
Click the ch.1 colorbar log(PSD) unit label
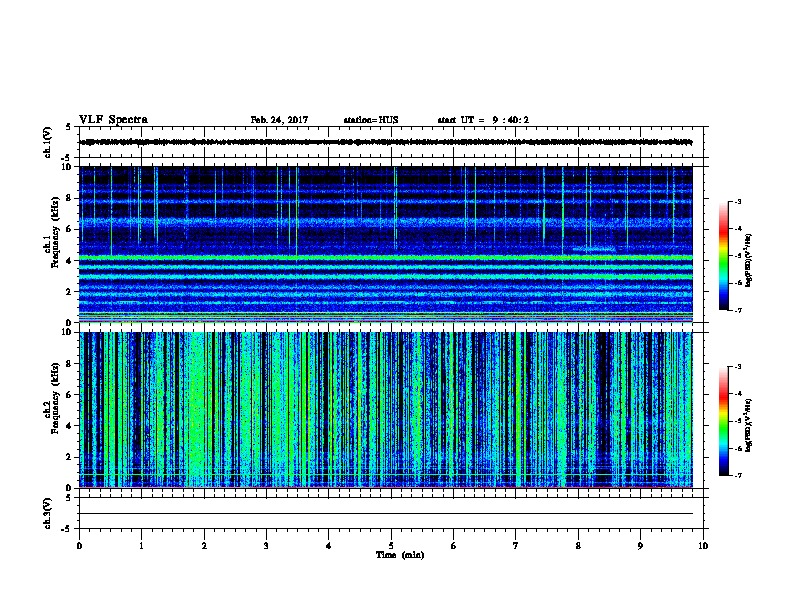pos(749,260)
